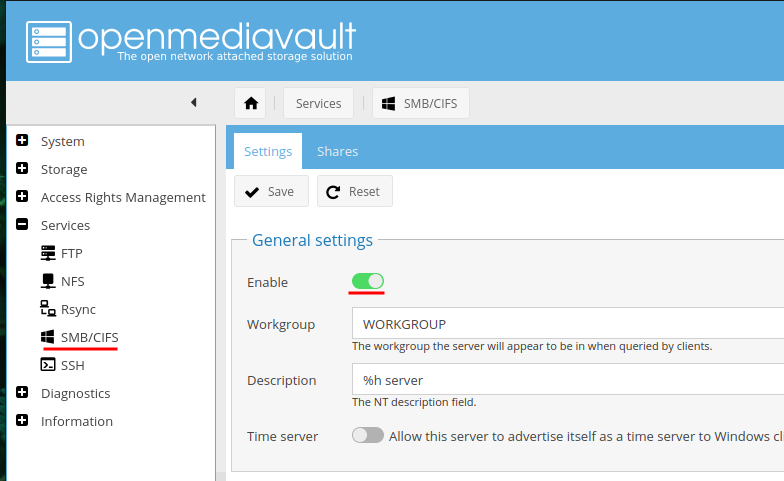This screenshot has height=481, width=784.
Task: Open SSH in the Services tree
Action: click(x=72, y=366)
